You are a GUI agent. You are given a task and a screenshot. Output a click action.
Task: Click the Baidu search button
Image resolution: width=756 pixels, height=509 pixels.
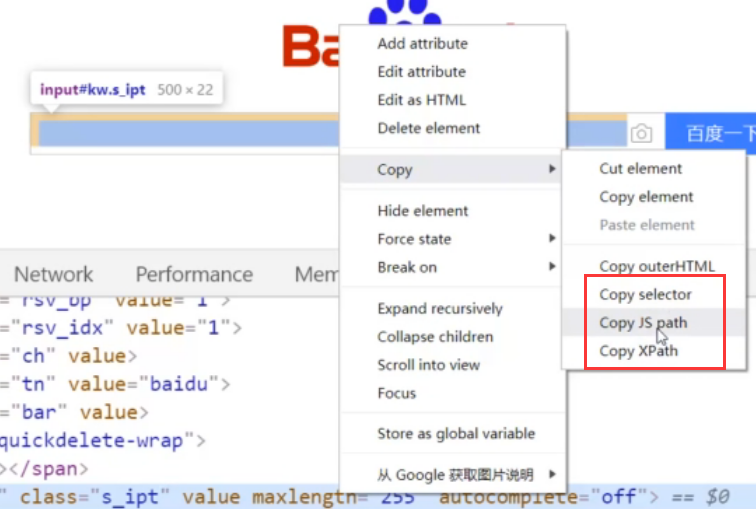711,133
